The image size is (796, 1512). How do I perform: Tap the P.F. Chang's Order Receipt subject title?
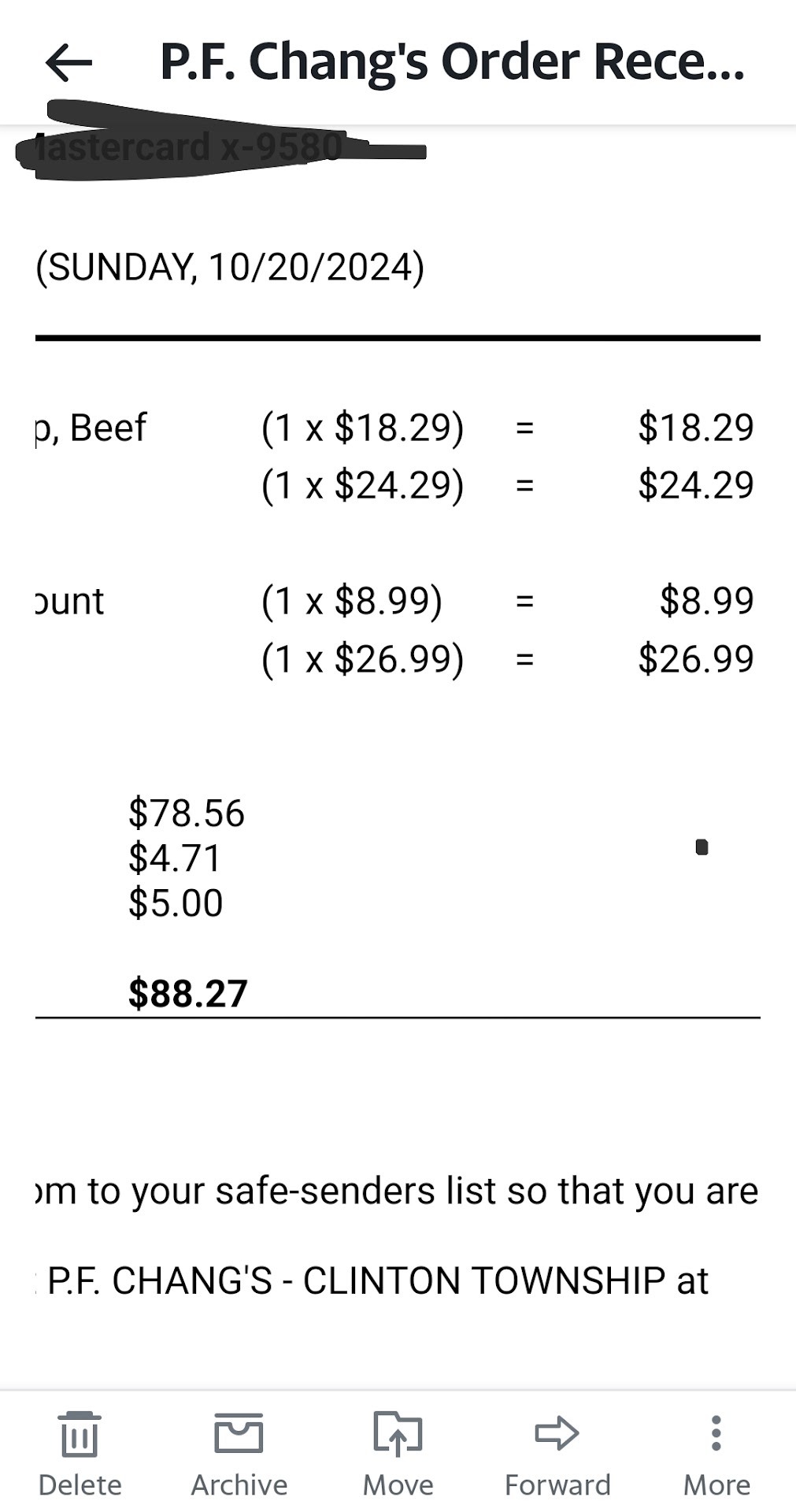tap(452, 62)
